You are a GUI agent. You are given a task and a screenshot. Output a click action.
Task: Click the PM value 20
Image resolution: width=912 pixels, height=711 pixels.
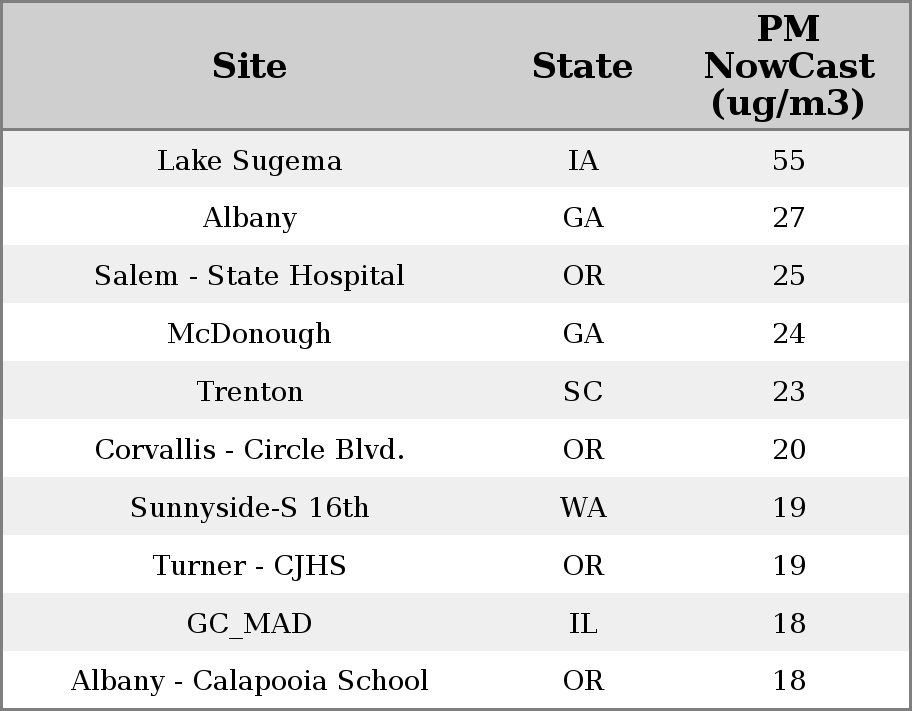[788, 449]
